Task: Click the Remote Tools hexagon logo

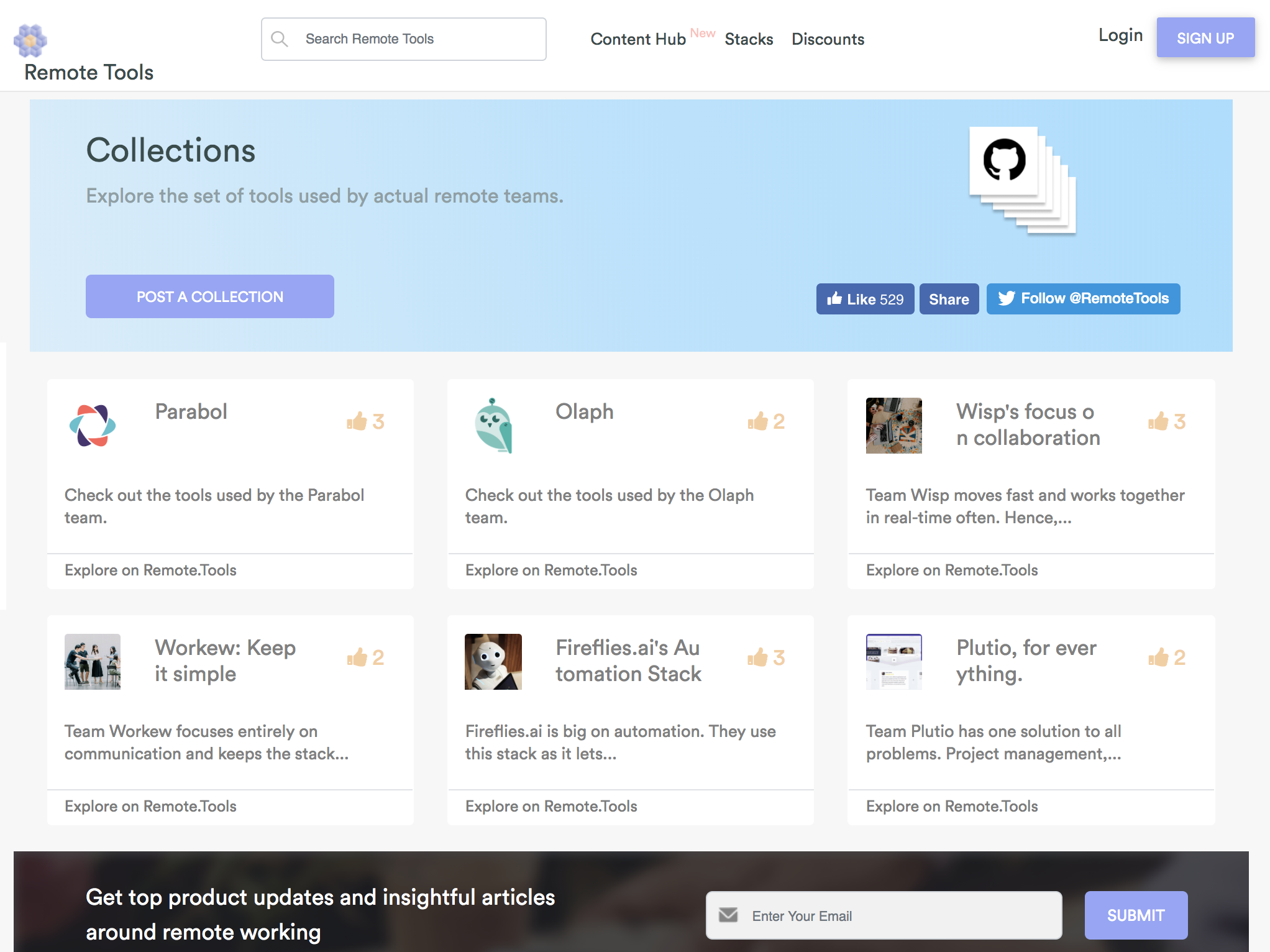Action: coord(30,40)
